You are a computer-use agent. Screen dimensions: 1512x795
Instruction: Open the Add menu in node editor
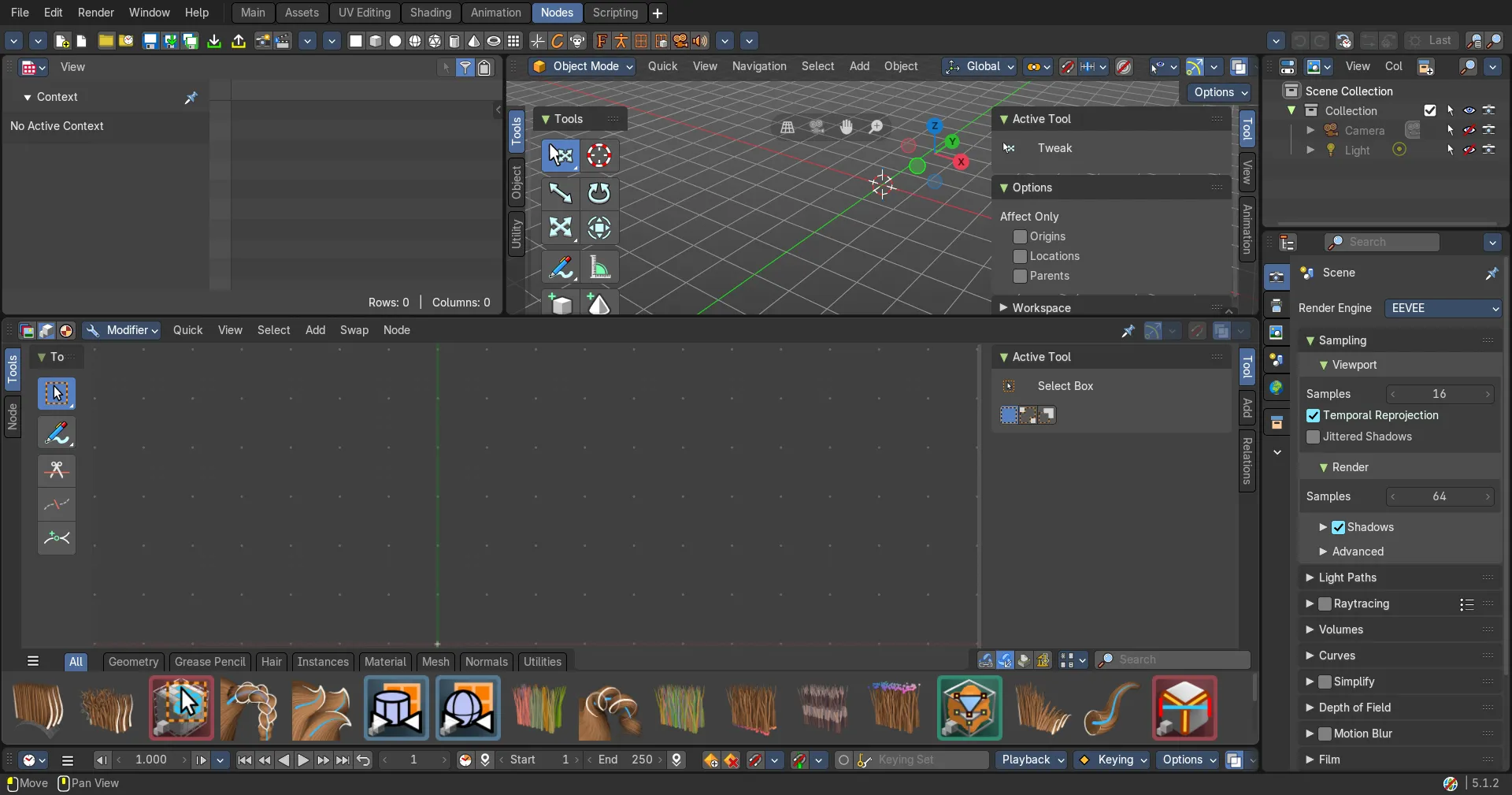click(315, 330)
